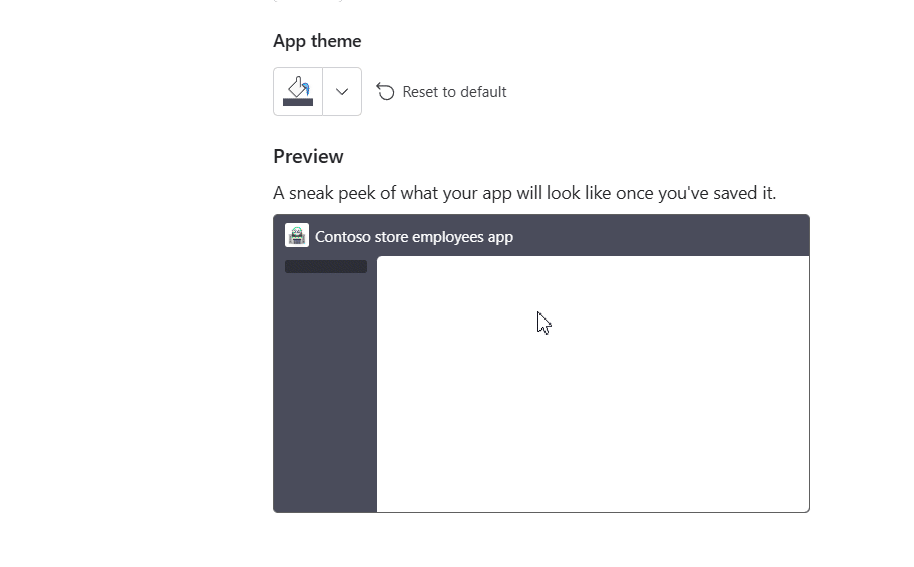Screen dimensions: 914x567
Task: Click the Contoso store employees app title
Action: click(x=413, y=237)
